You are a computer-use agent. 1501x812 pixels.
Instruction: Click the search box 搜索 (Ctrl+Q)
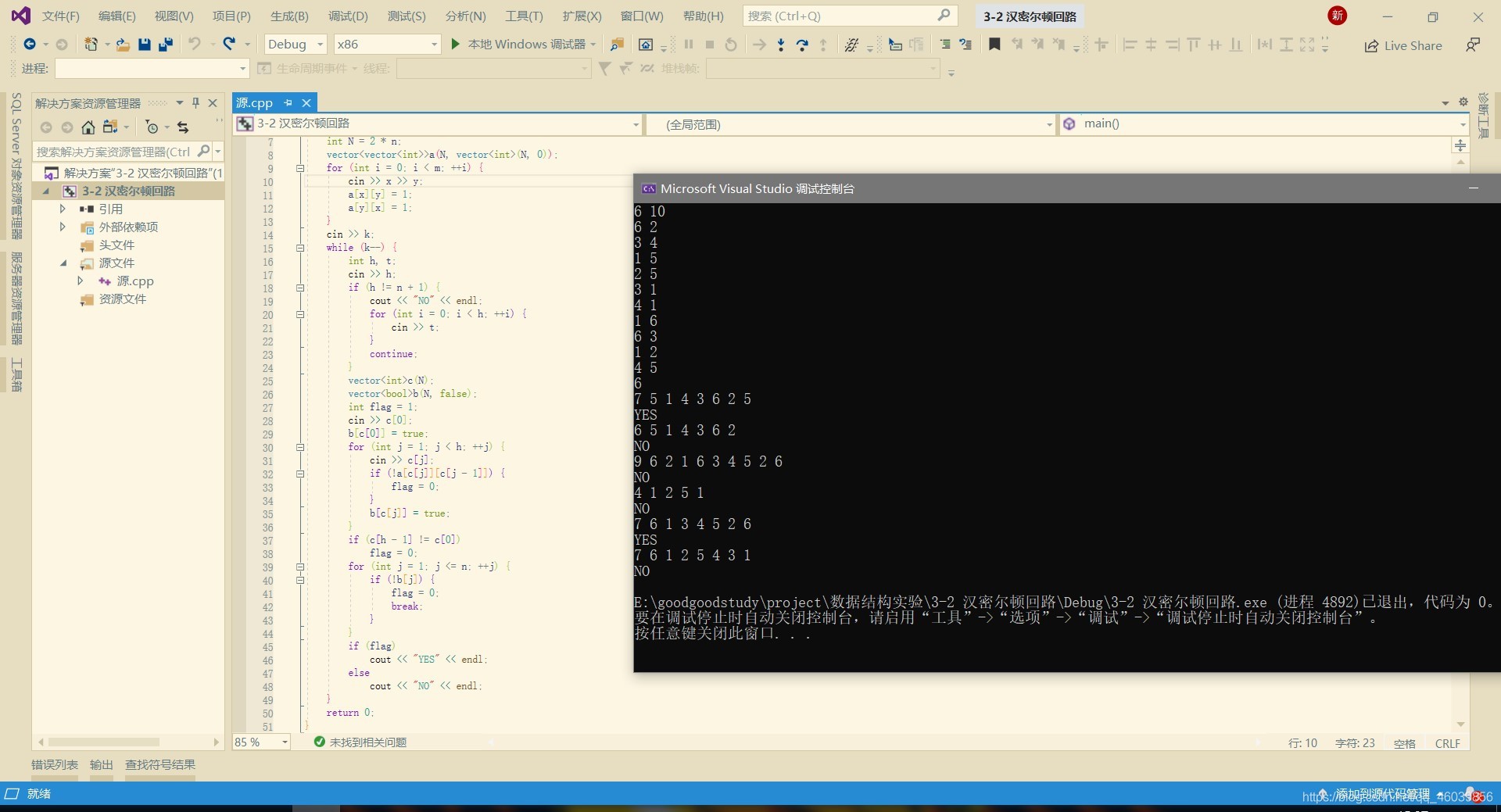point(849,16)
